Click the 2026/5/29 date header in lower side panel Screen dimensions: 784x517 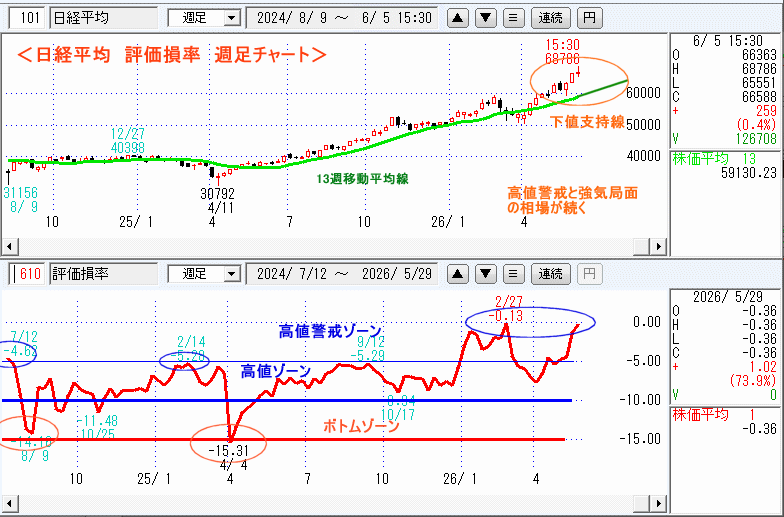728,297
